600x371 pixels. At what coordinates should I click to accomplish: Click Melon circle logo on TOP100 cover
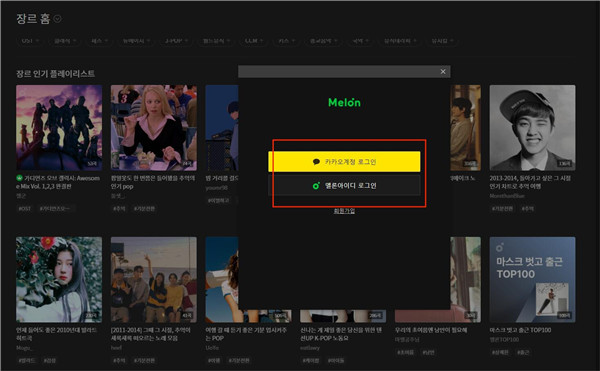coord(499,247)
